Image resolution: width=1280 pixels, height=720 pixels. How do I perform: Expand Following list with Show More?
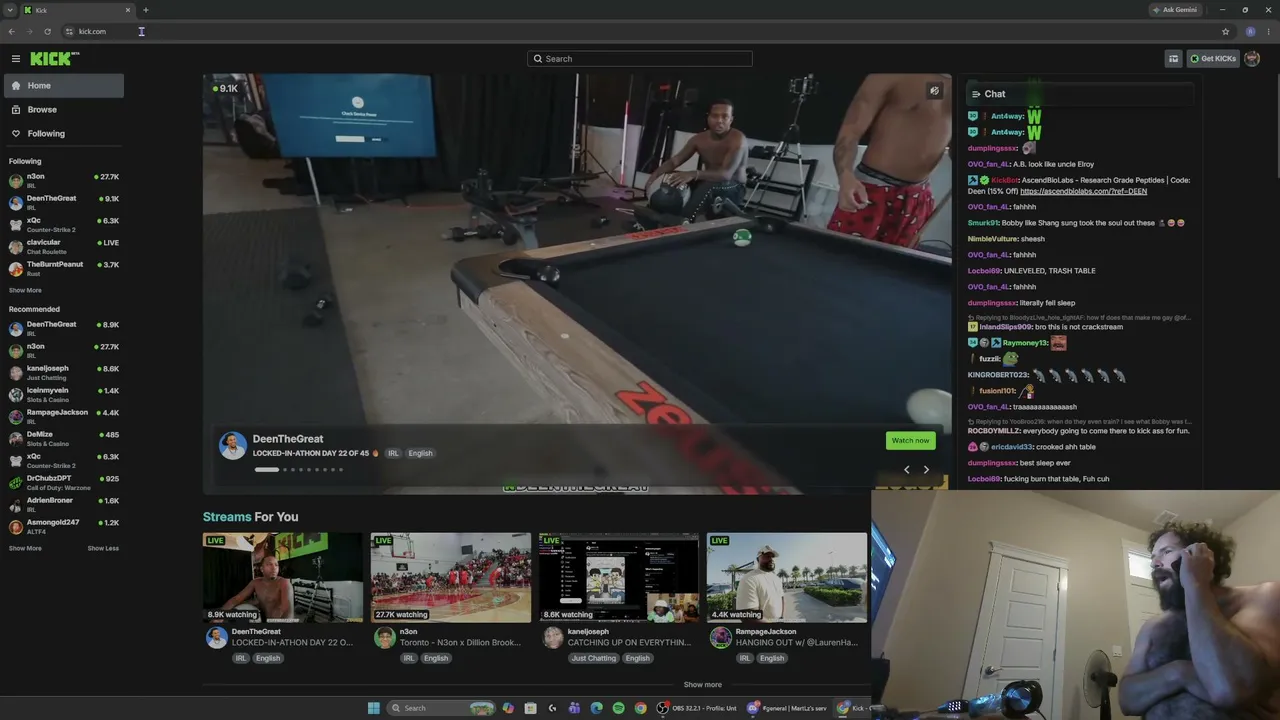(25, 291)
